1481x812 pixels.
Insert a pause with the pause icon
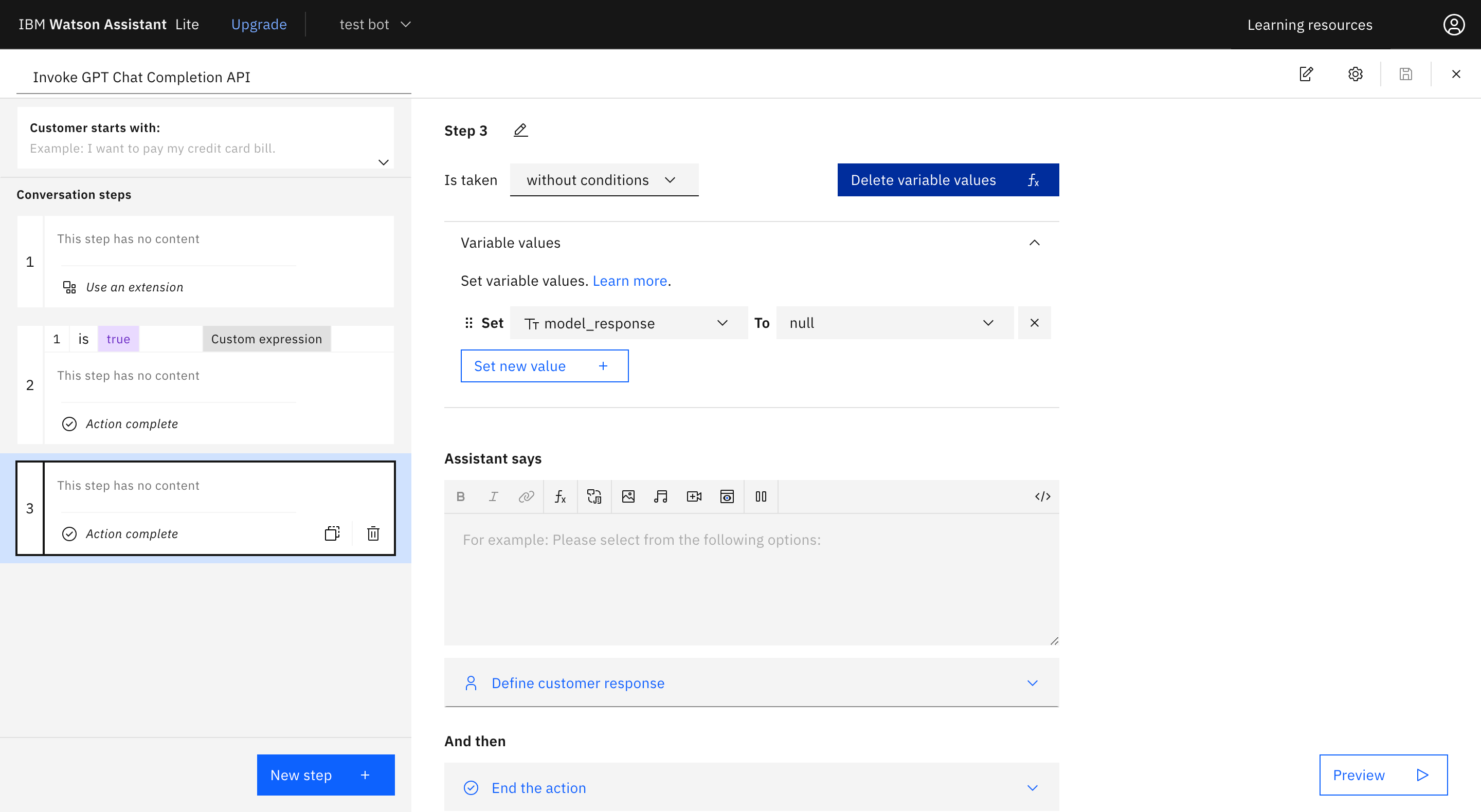(761, 496)
